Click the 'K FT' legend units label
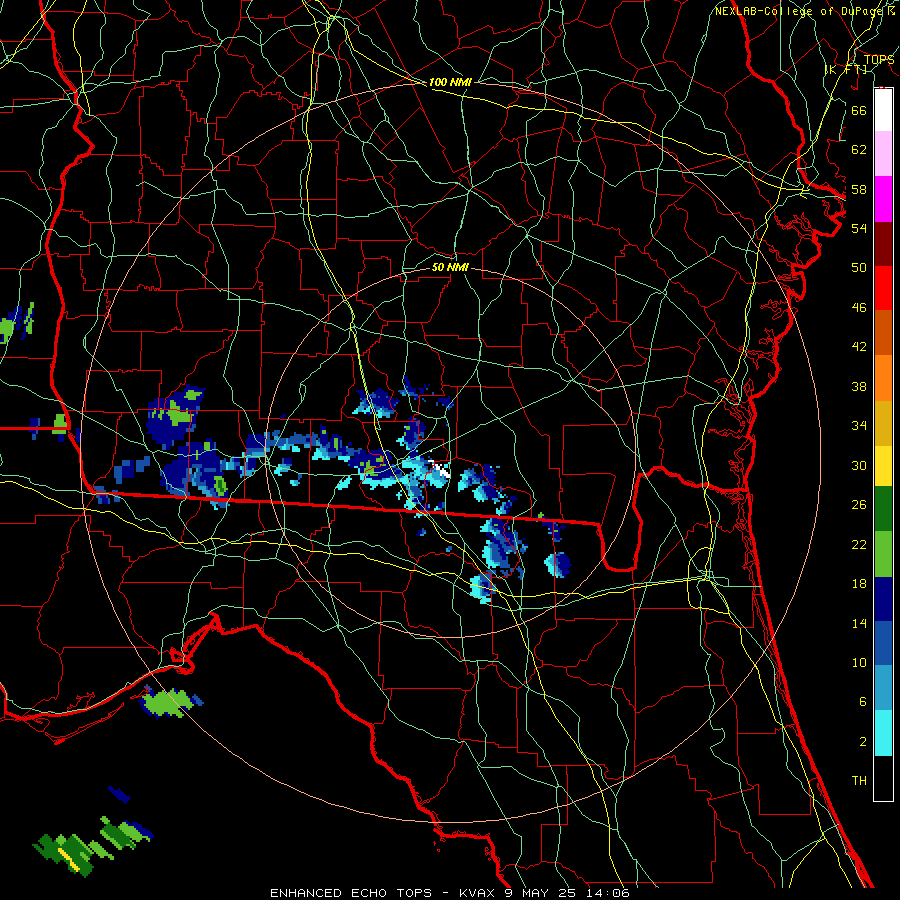900x900 pixels. coord(846,69)
